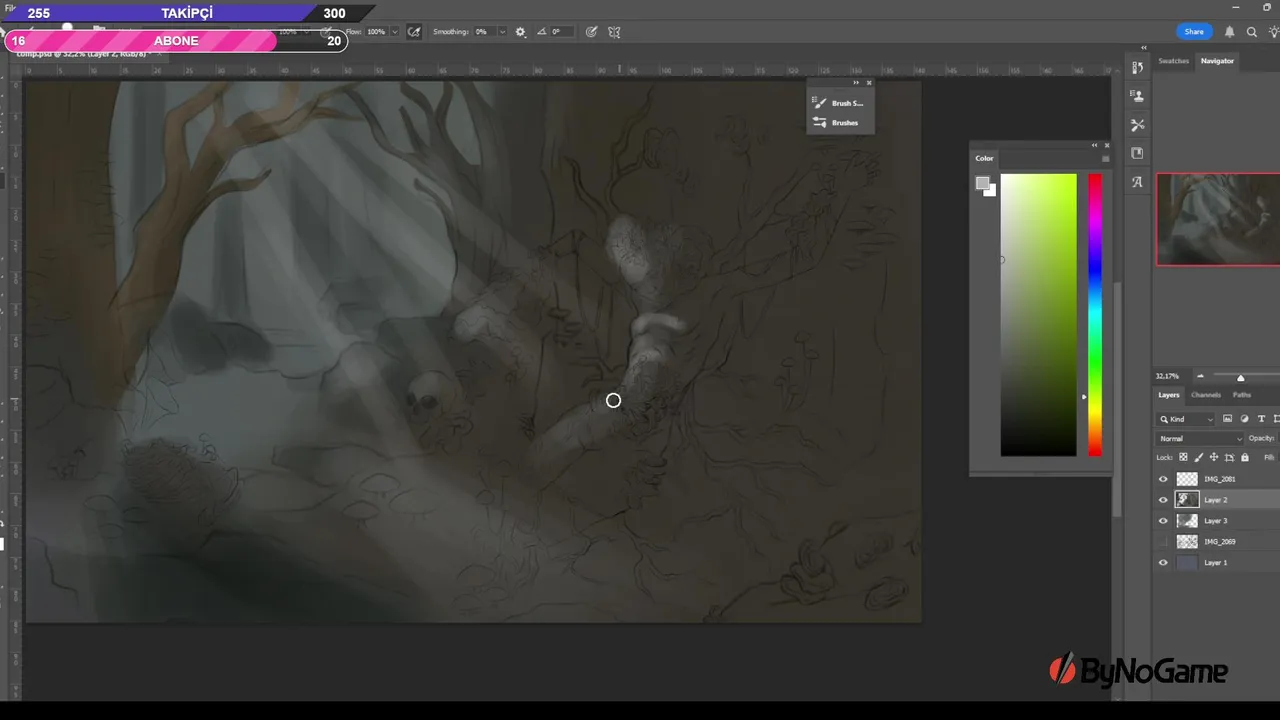Click the hue spectrum slider bar
Screen dimensions: 1280x720
tap(1095, 315)
